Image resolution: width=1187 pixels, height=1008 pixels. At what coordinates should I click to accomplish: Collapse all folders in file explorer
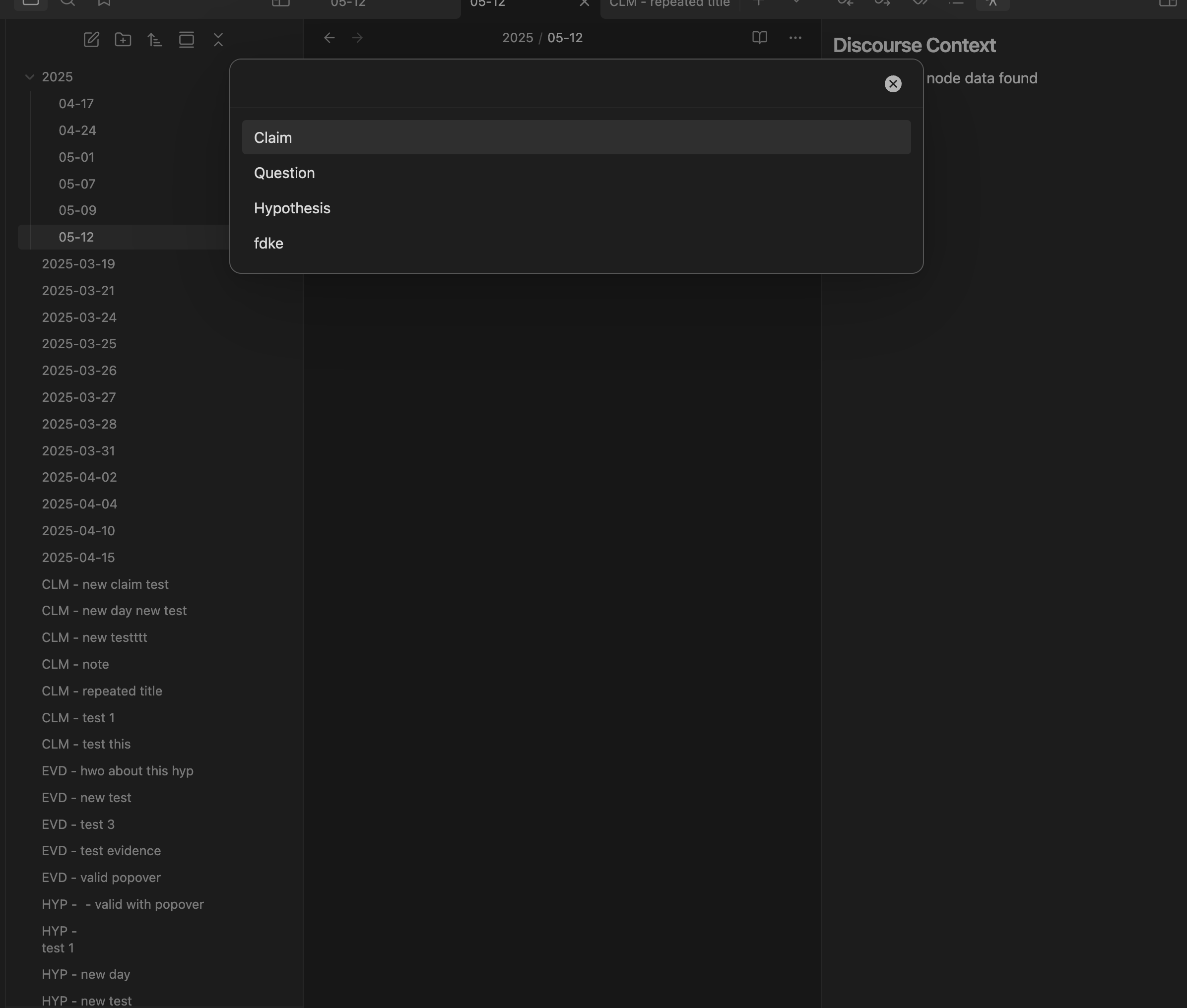[x=218, y=39]
